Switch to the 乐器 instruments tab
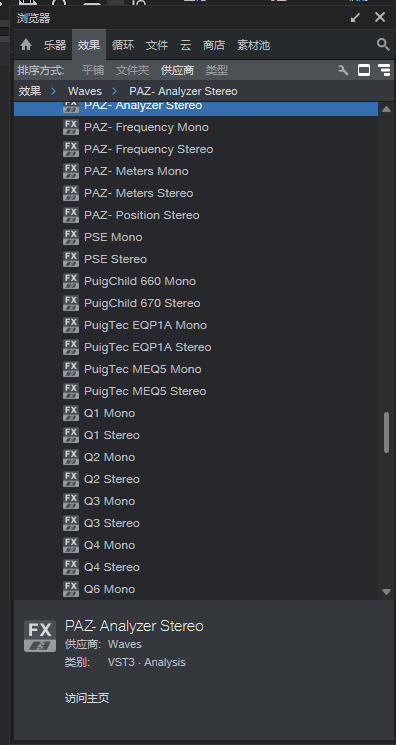Viewport: 396px width, 745px height. (55, 45)
